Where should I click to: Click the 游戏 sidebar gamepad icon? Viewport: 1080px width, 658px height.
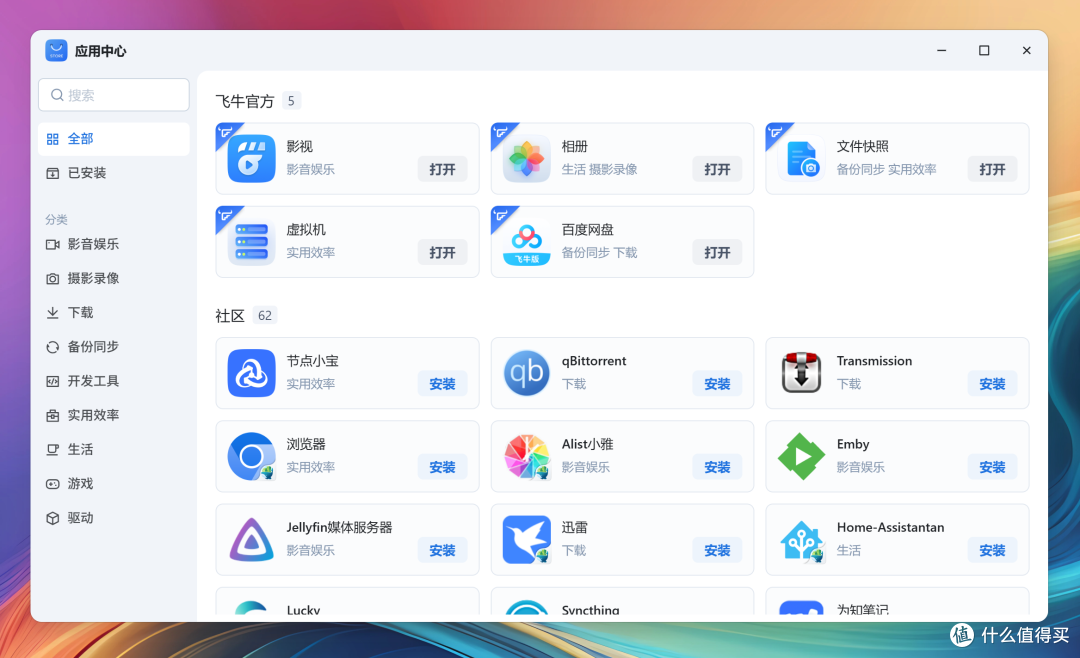(x=52, y=484)
